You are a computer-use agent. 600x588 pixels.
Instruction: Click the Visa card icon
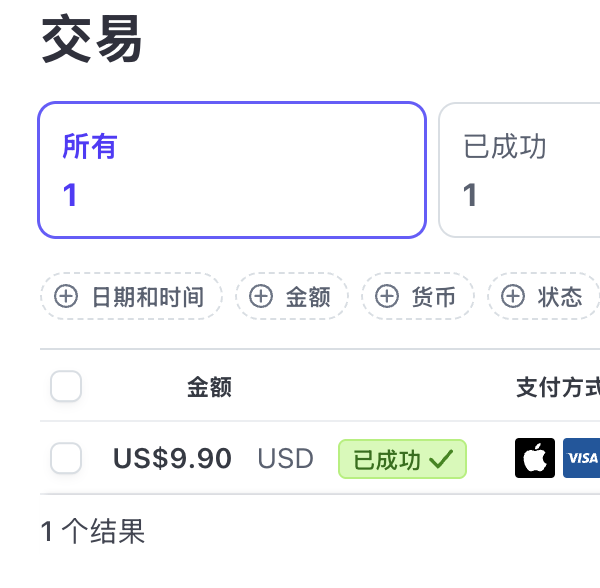coord(581,458)
